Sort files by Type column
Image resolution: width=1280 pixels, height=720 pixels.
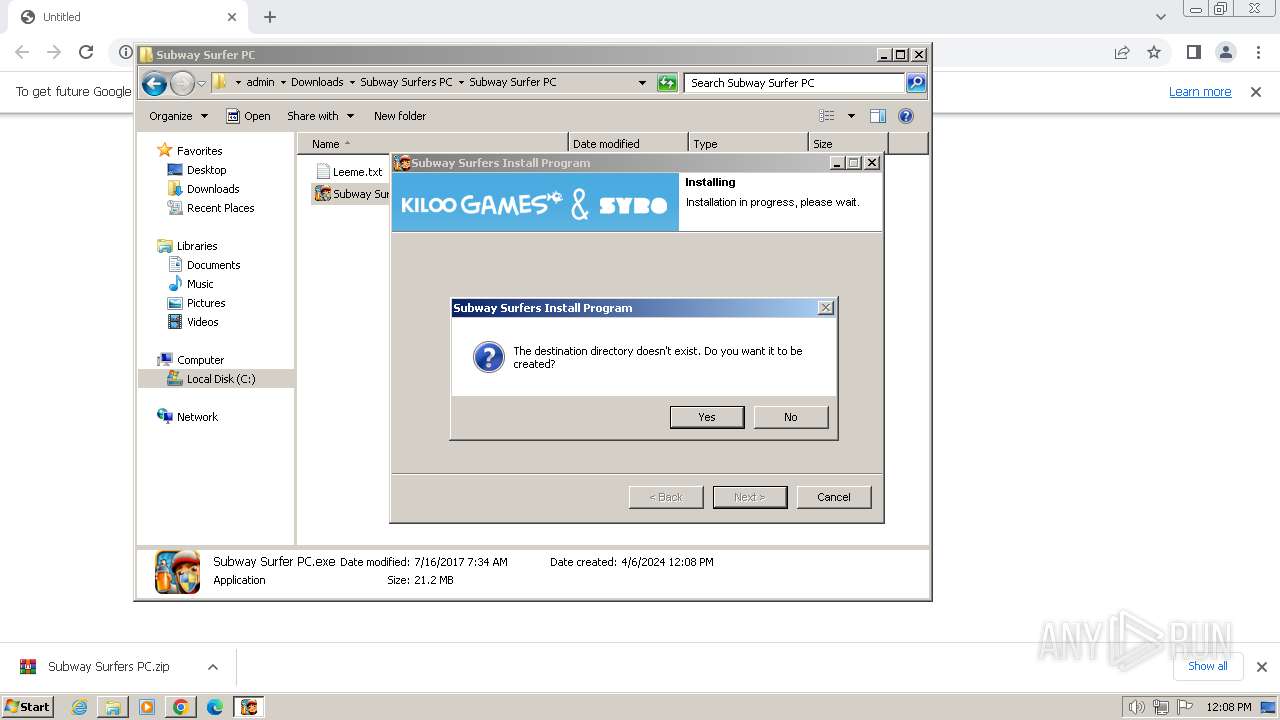point(748,144)
